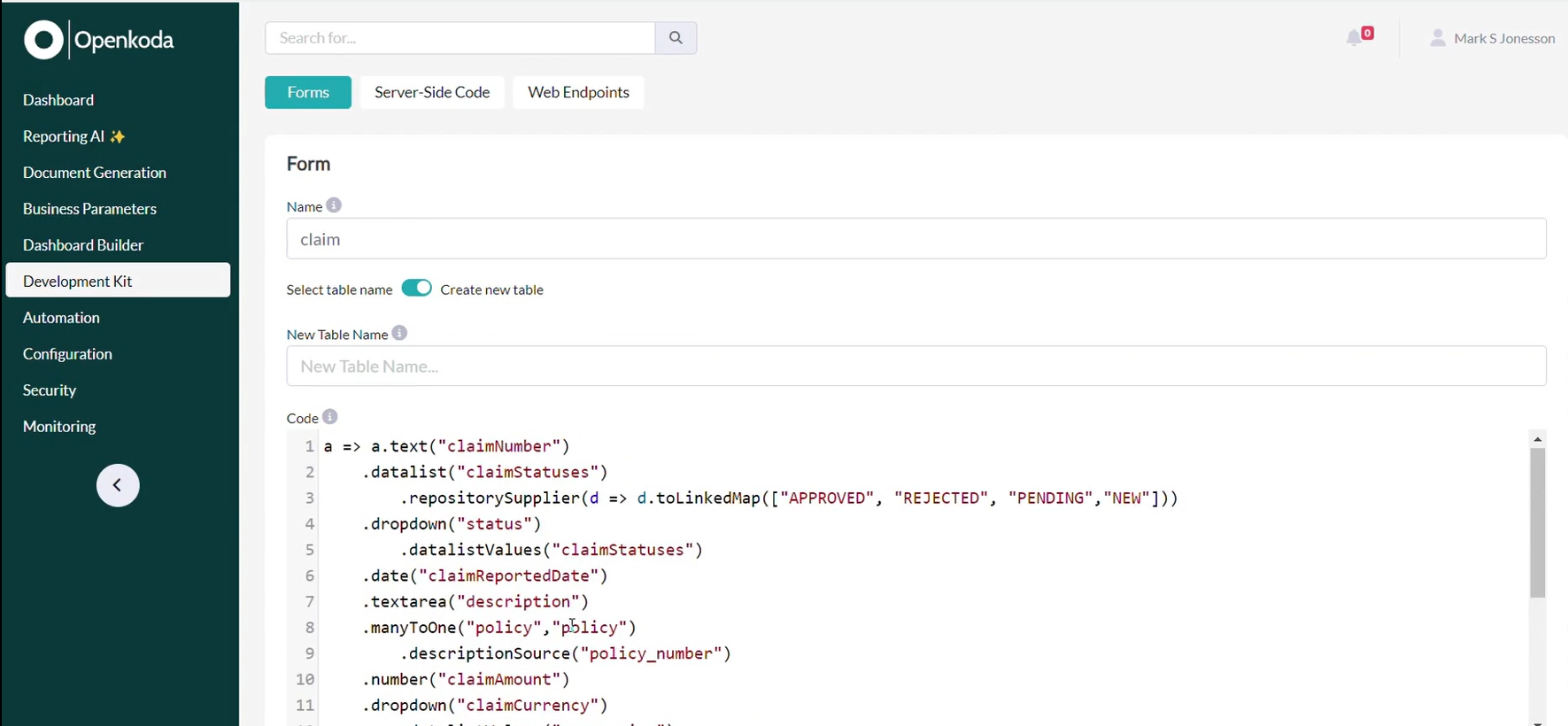Open Mark S Jonesson user menu
The height and width of the screenshot is (726, 1568).
1493,38
